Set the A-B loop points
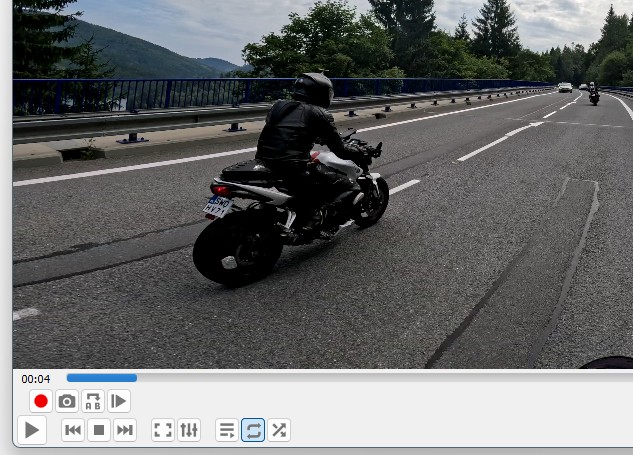633x455 pixels. [x=93, y=401]
